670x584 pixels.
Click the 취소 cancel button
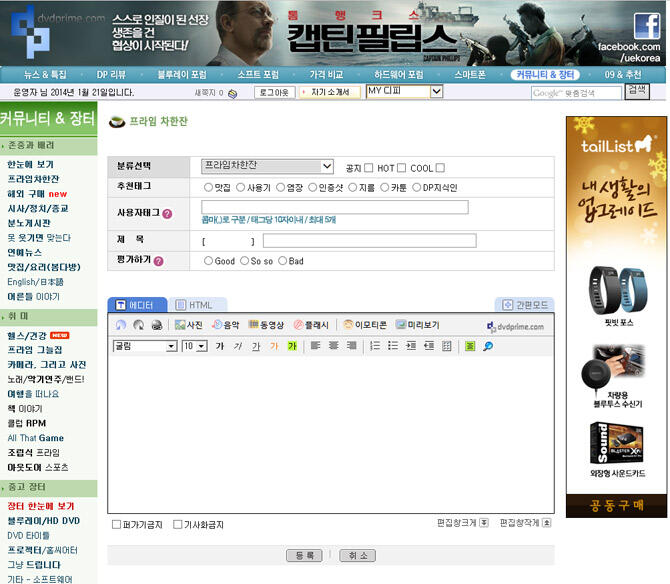click(358, 555)
